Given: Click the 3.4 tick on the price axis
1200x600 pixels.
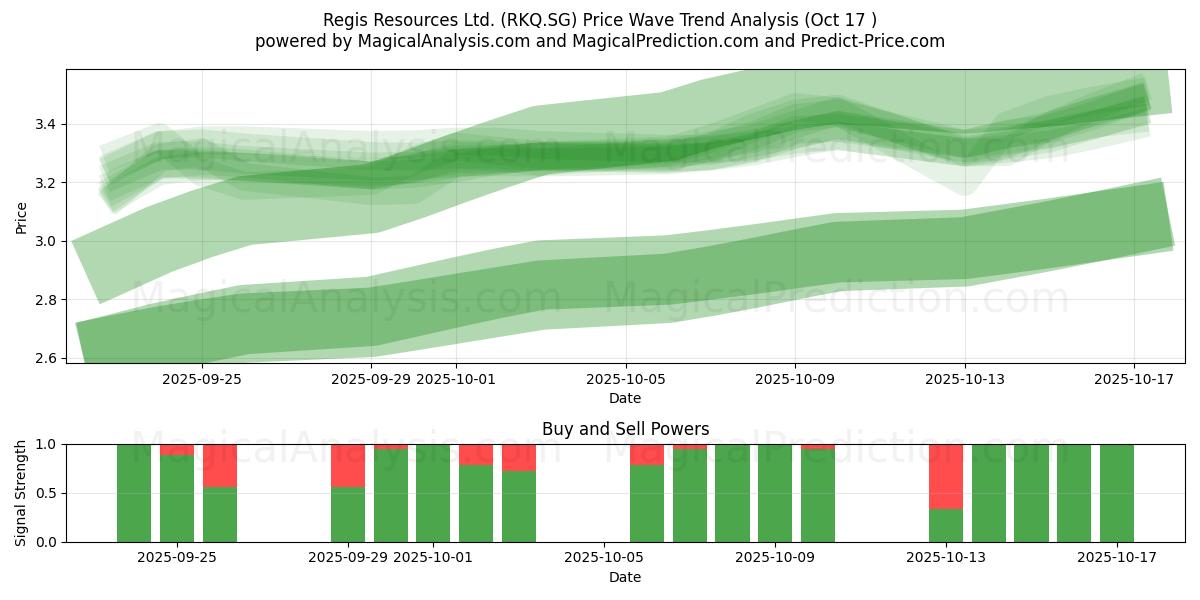Looking at the screenshot, I should click(44, 125).
